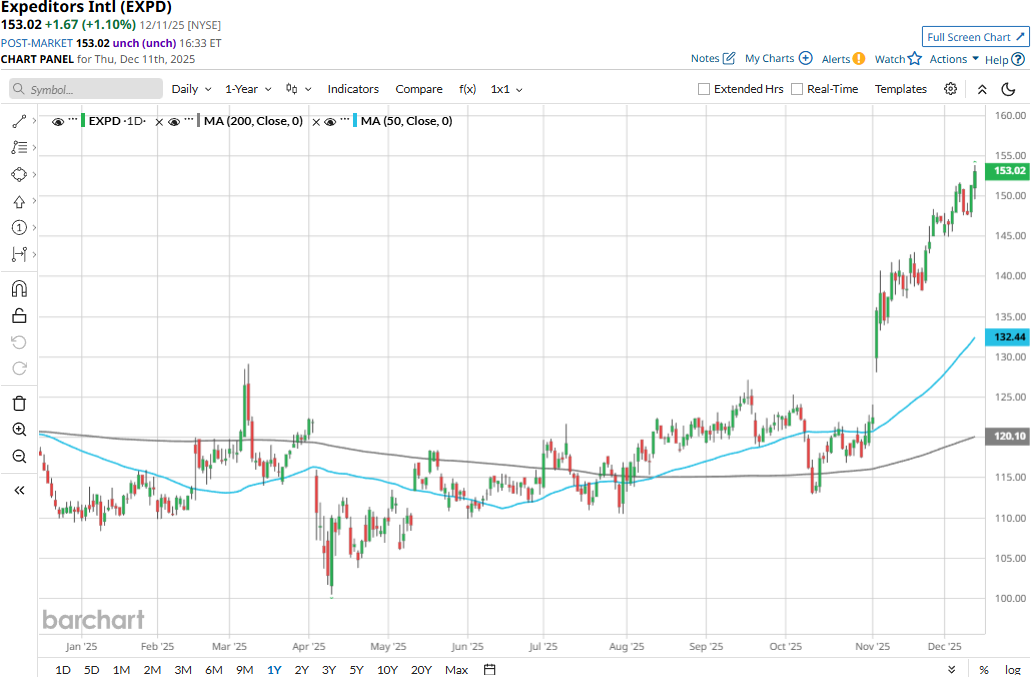Zoom out using the magnifier minus icon
The height and width of the screenshot is (677, 1032).
[x=19, y=457]
